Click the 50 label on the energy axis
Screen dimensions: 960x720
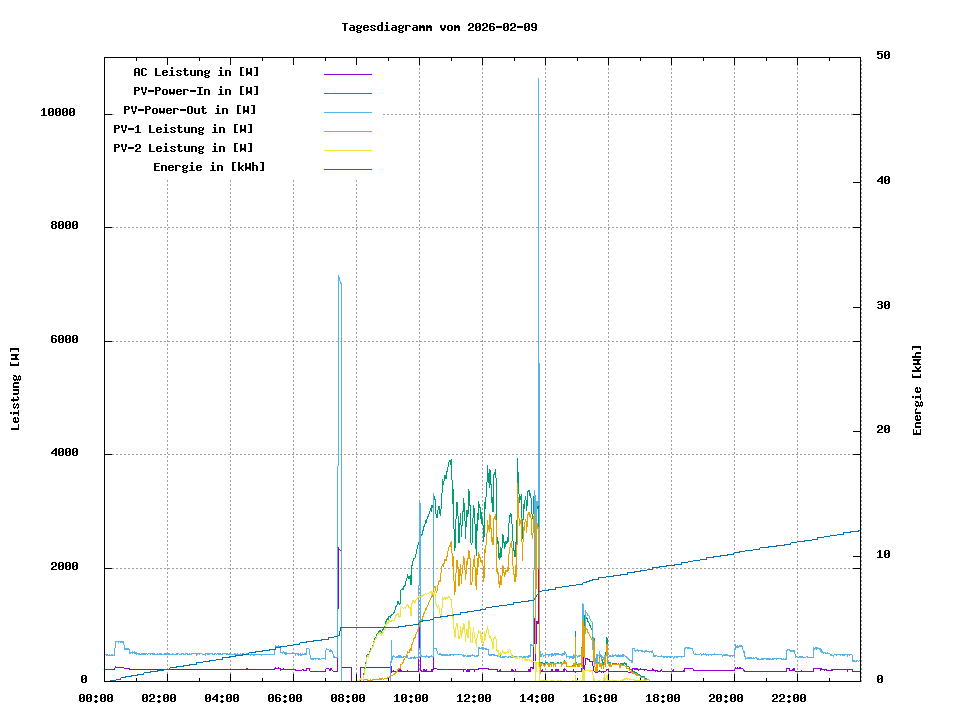point(883,56)
